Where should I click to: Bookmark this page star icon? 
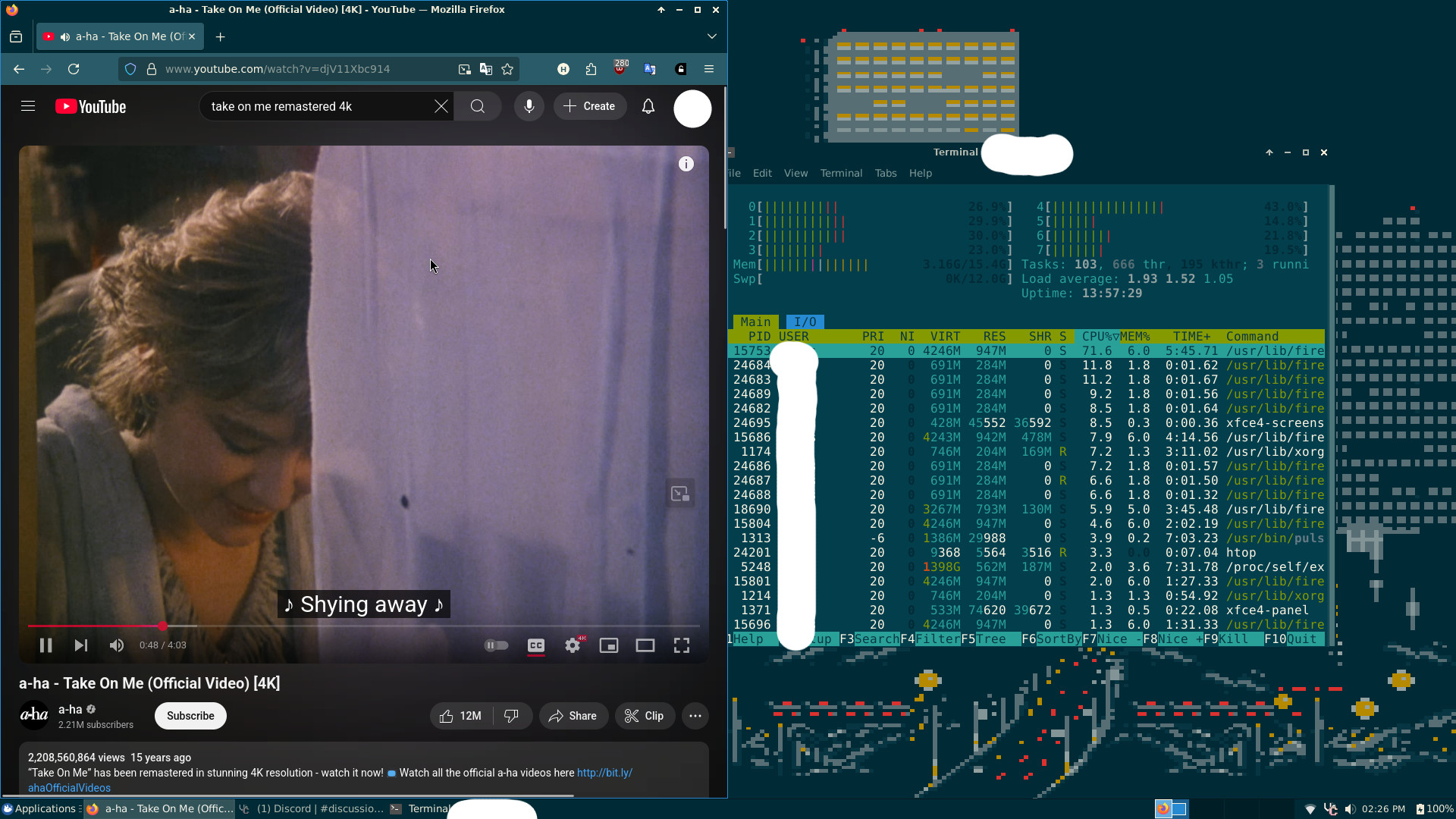click(x=507, y=69)
